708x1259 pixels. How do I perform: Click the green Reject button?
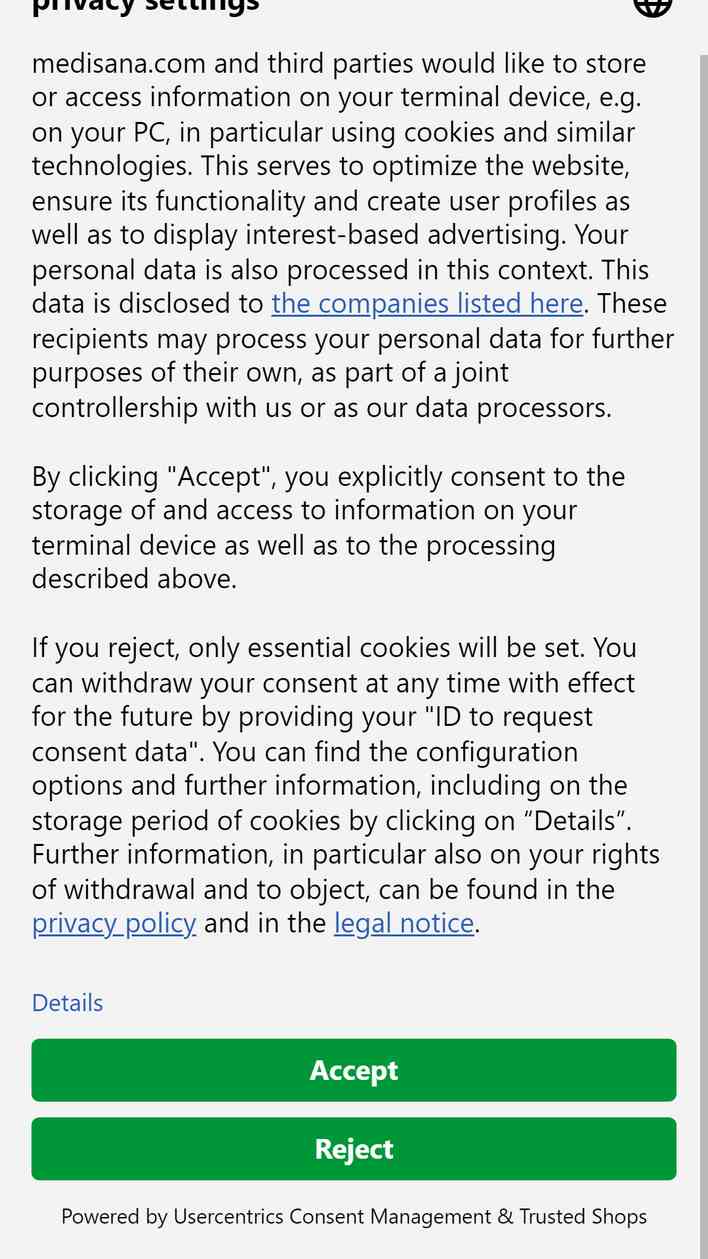(x=354, y=1149)
